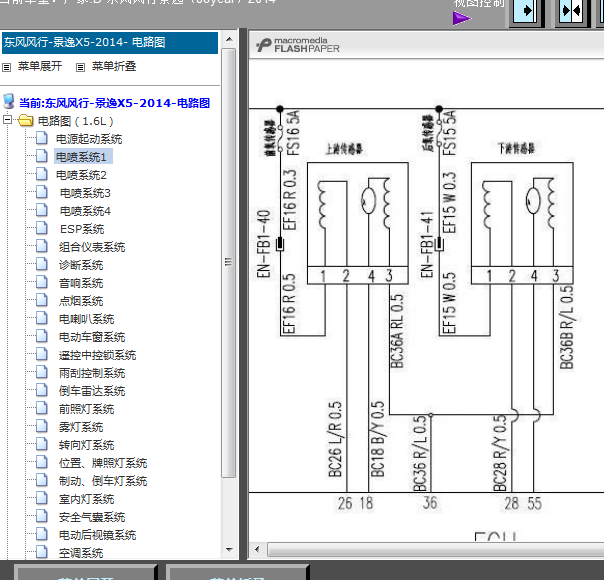Click document icon beside 雨刮控制系统
Viewport: 604px width, 580px height.
42,372
